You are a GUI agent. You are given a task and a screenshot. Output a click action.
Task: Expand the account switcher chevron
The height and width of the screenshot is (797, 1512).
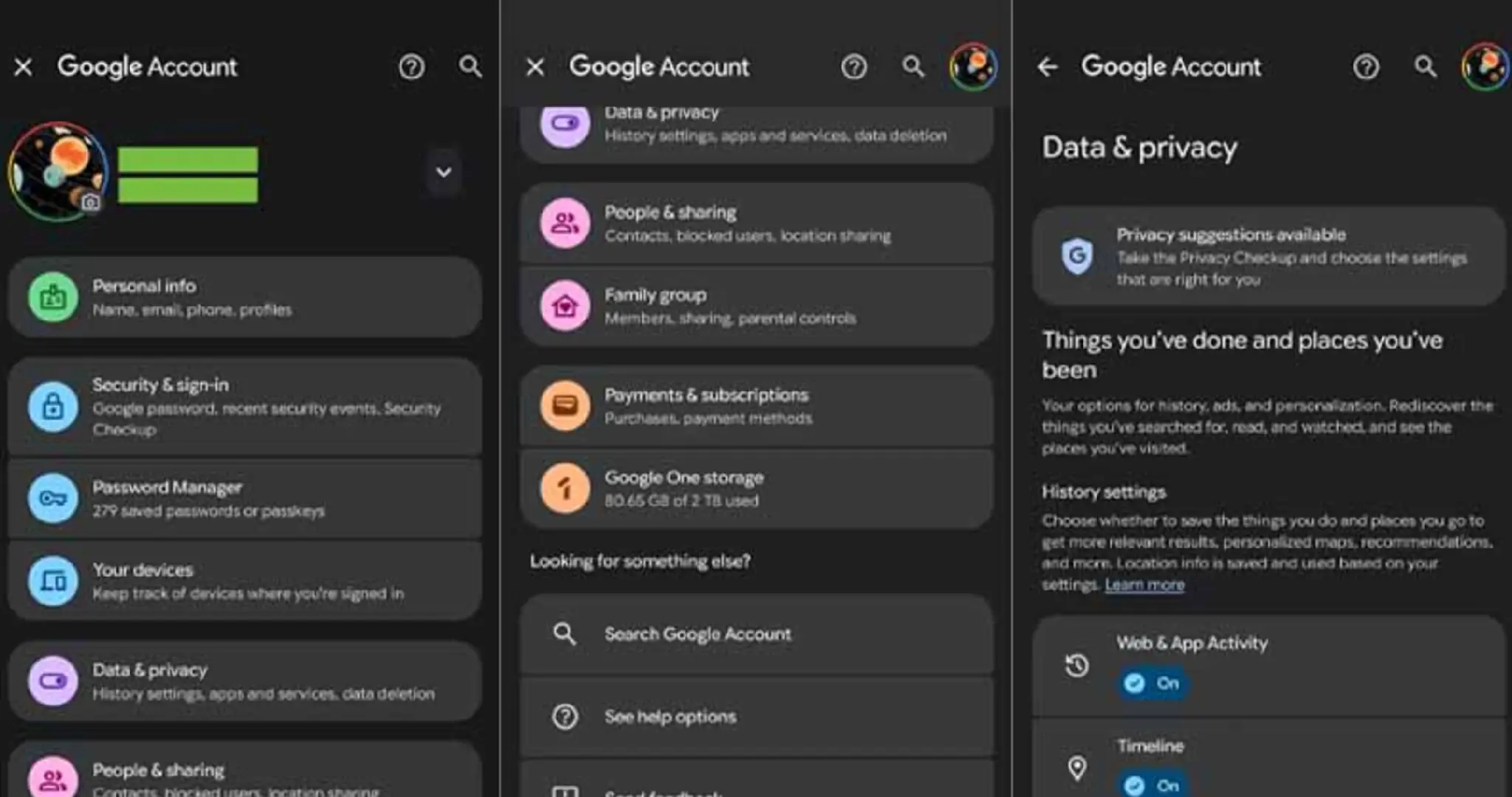coord(444,173)
